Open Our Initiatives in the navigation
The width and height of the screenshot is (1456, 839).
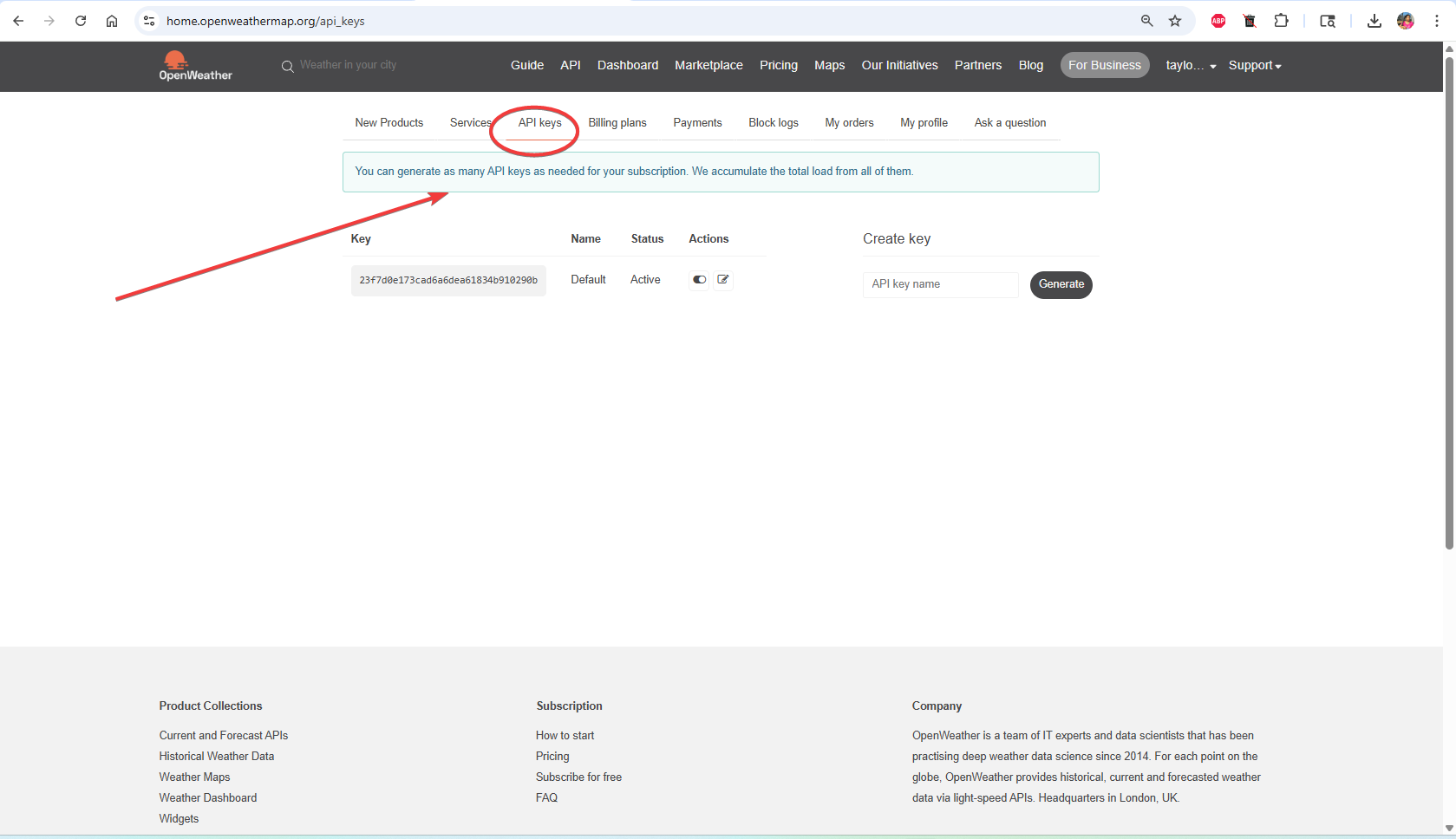click(x=900, y=65)
